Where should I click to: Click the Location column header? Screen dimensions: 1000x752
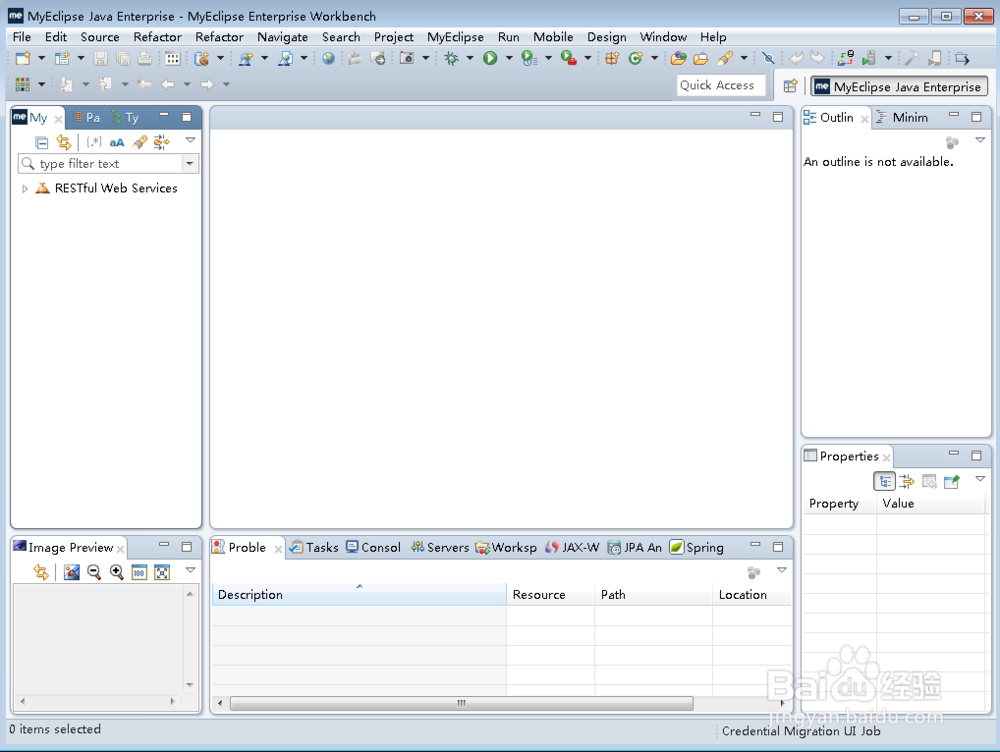point(752,594)
